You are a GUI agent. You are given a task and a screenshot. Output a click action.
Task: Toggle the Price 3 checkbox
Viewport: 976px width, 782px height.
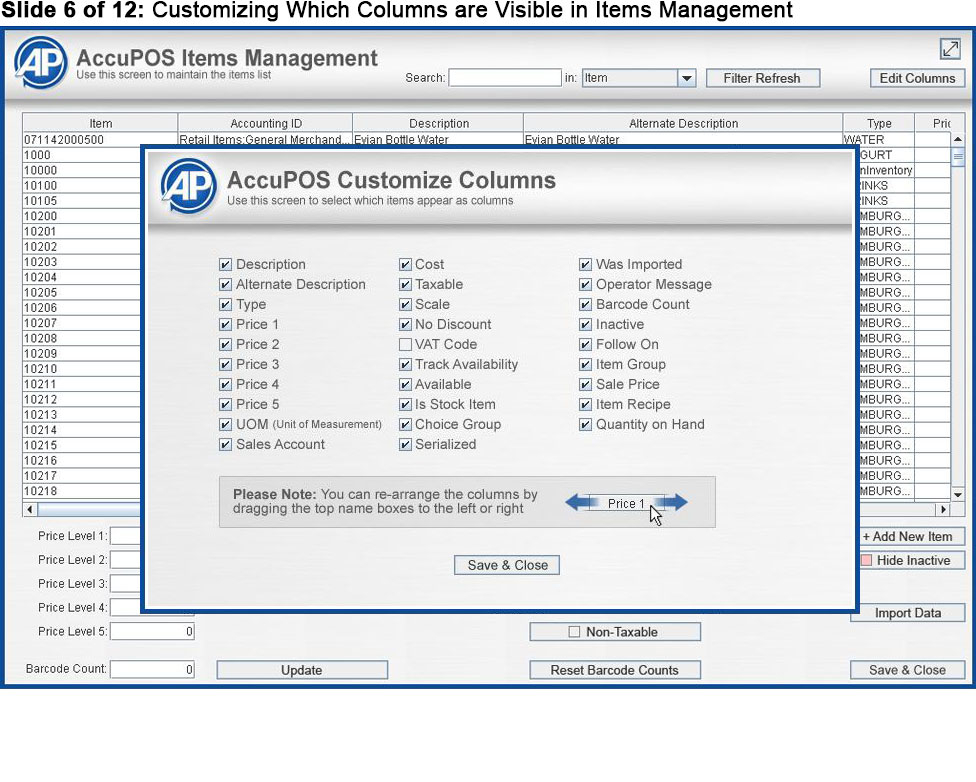225,364
